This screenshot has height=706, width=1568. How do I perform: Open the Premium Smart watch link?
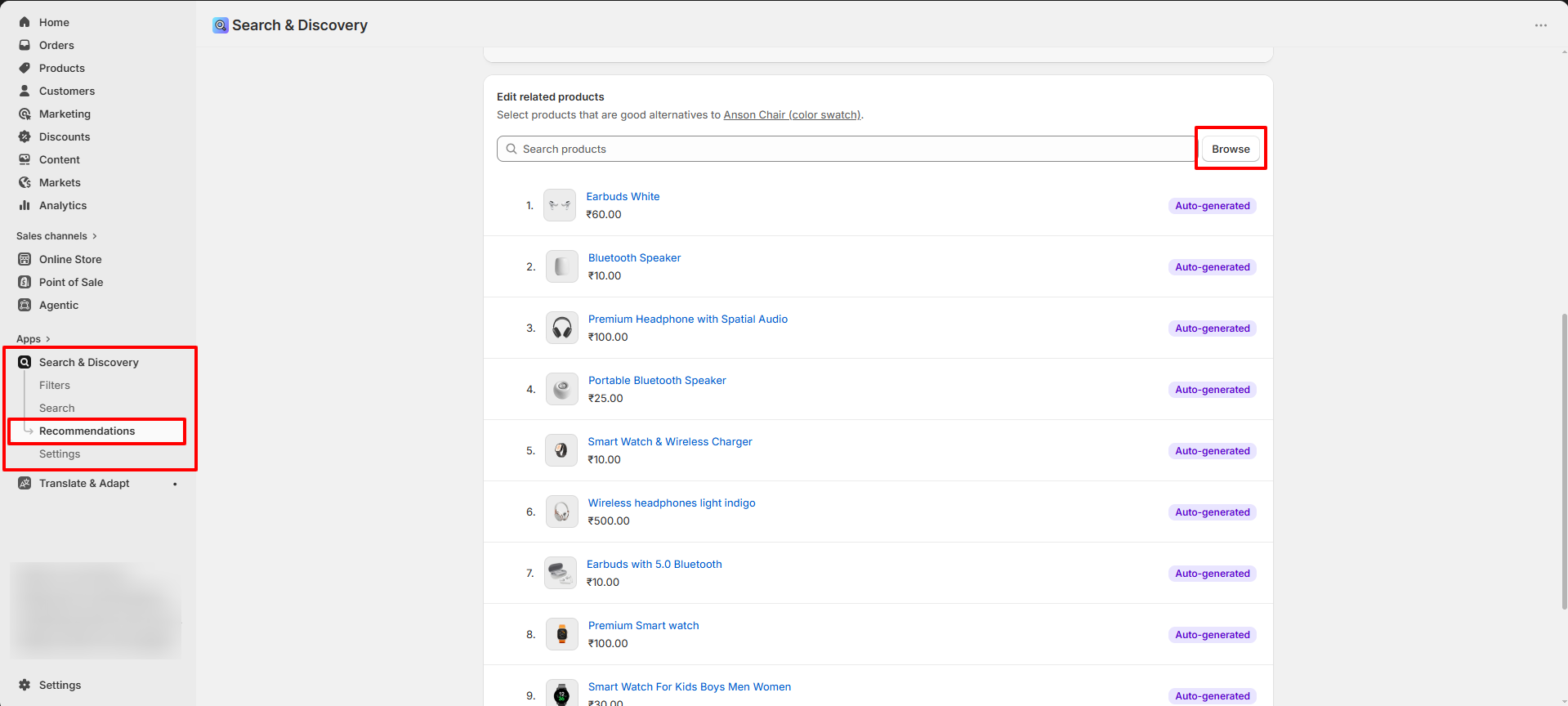tap(644, 625)
